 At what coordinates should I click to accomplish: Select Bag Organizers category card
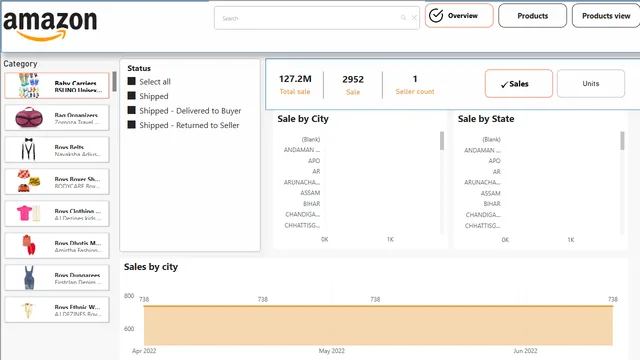click(x=57, y=118)
